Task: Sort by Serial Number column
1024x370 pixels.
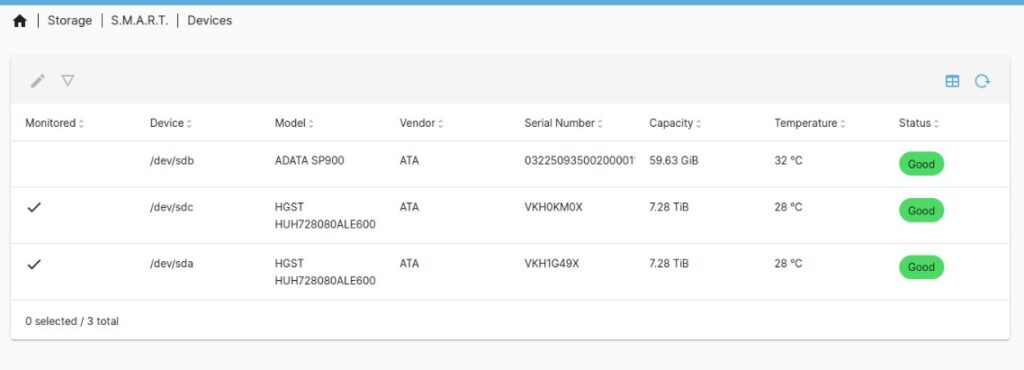Action: coord(563,123)
